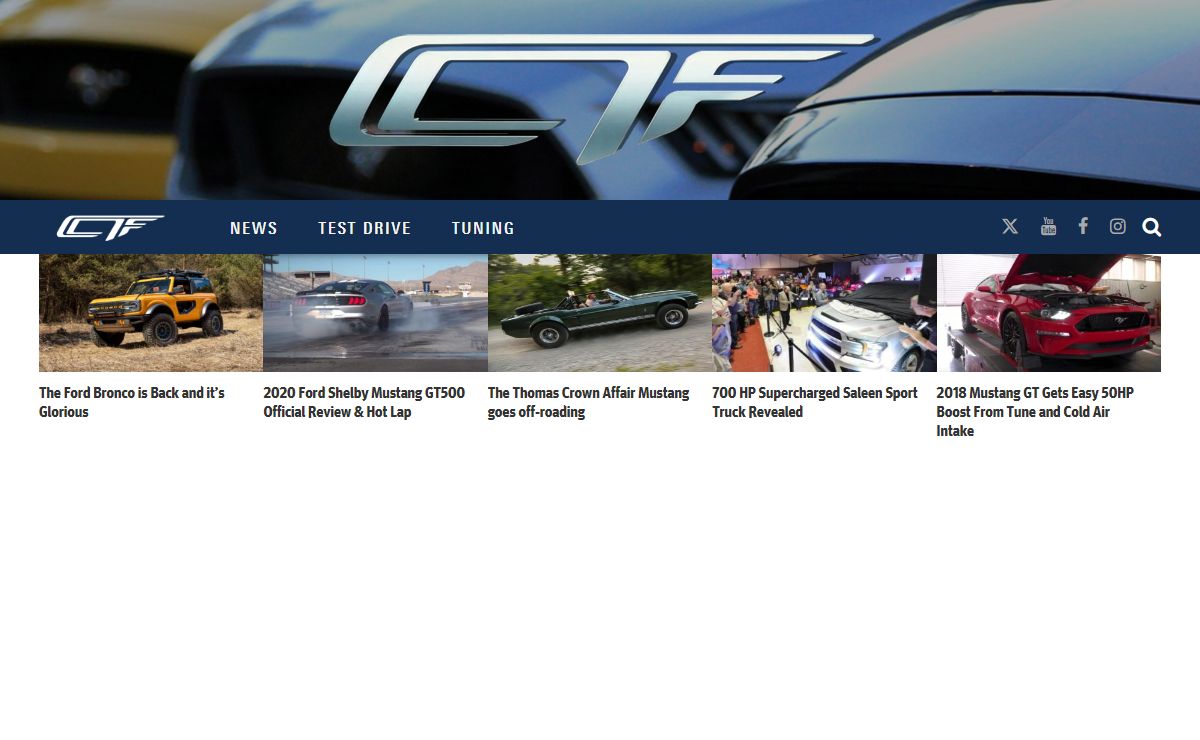Open the Instagram profile icon

point(1118,227)
